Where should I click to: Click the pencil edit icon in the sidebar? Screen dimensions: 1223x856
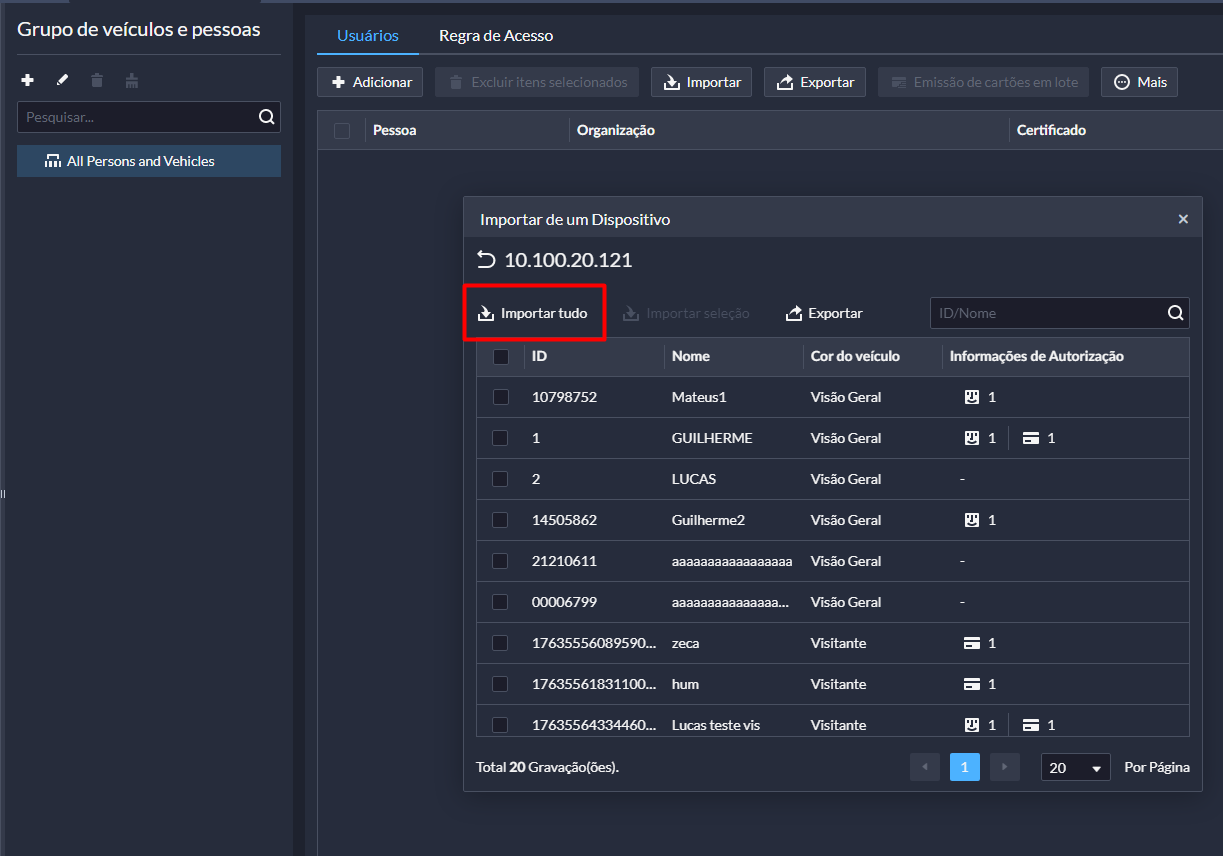click(62, 80)
